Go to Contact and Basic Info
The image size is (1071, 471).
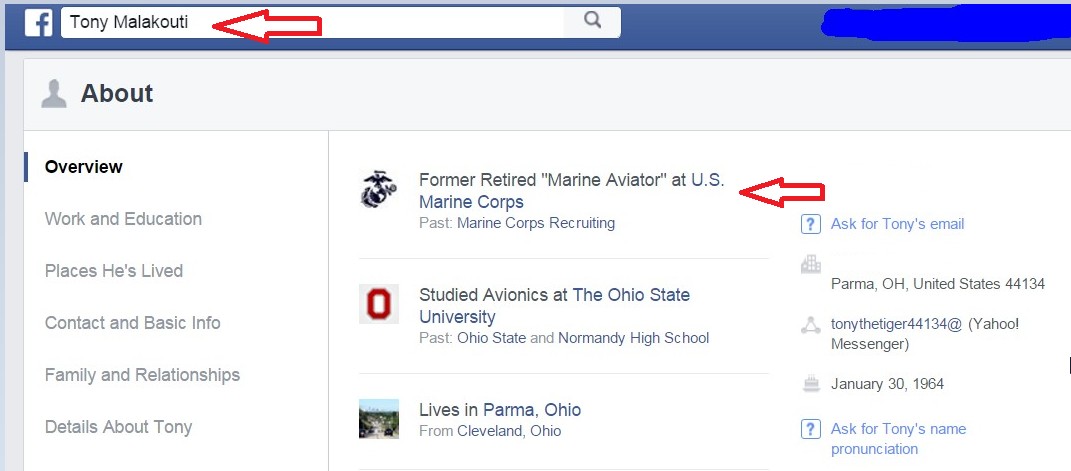click(132, 323)
